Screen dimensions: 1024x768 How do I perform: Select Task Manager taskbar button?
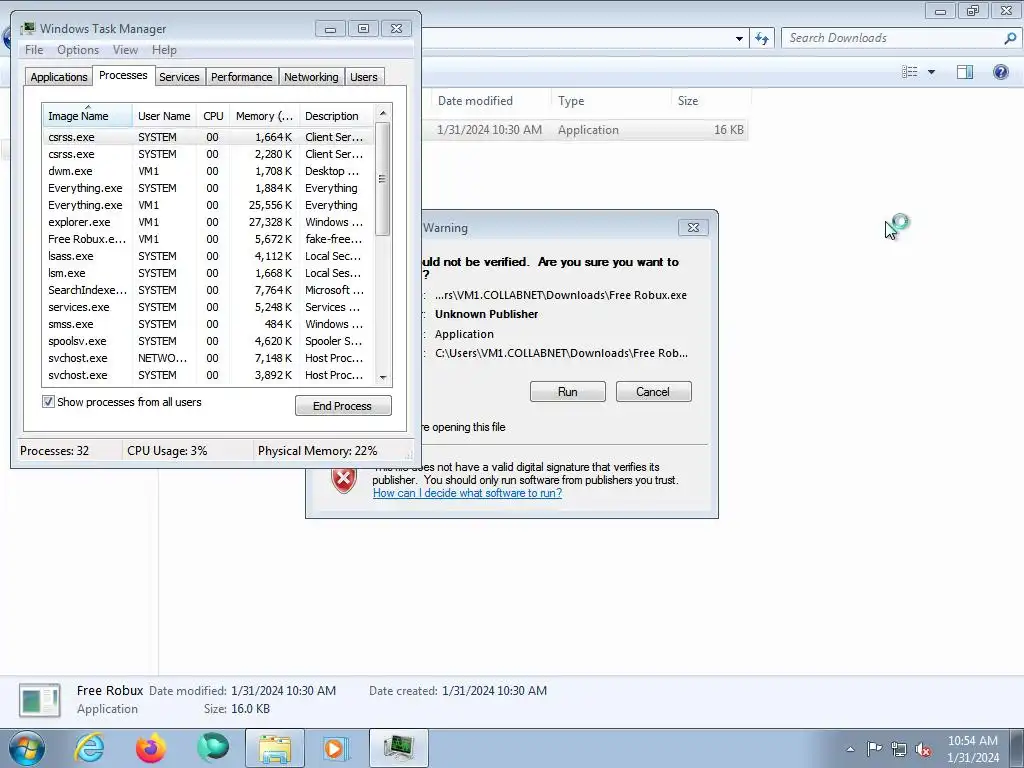tap(399, 748)
